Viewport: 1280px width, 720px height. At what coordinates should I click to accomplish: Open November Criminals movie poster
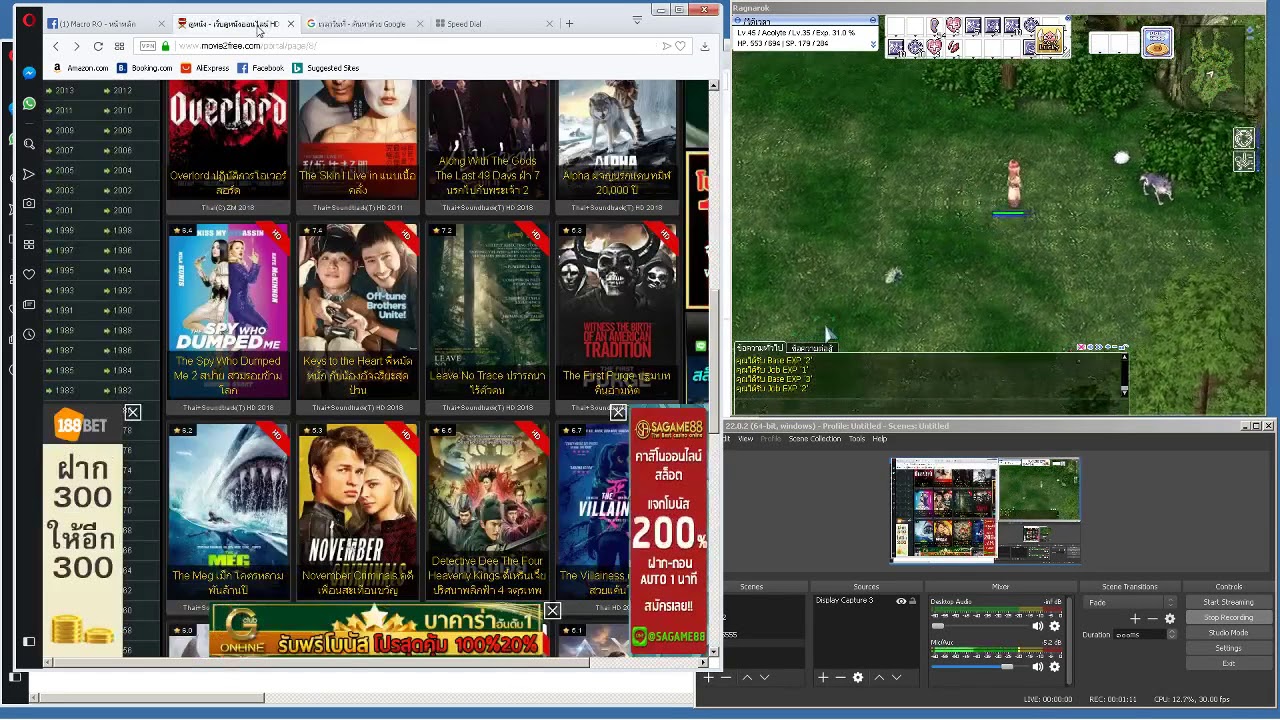pos(357,510)
